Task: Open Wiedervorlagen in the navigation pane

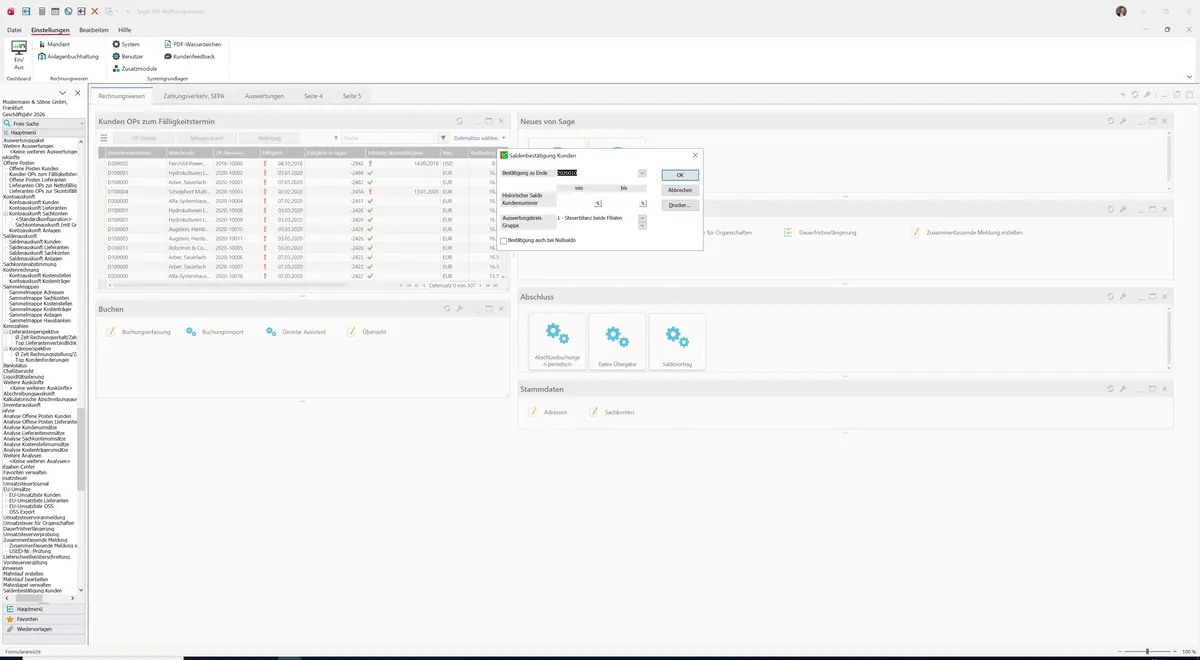Action: coord(42,629)
